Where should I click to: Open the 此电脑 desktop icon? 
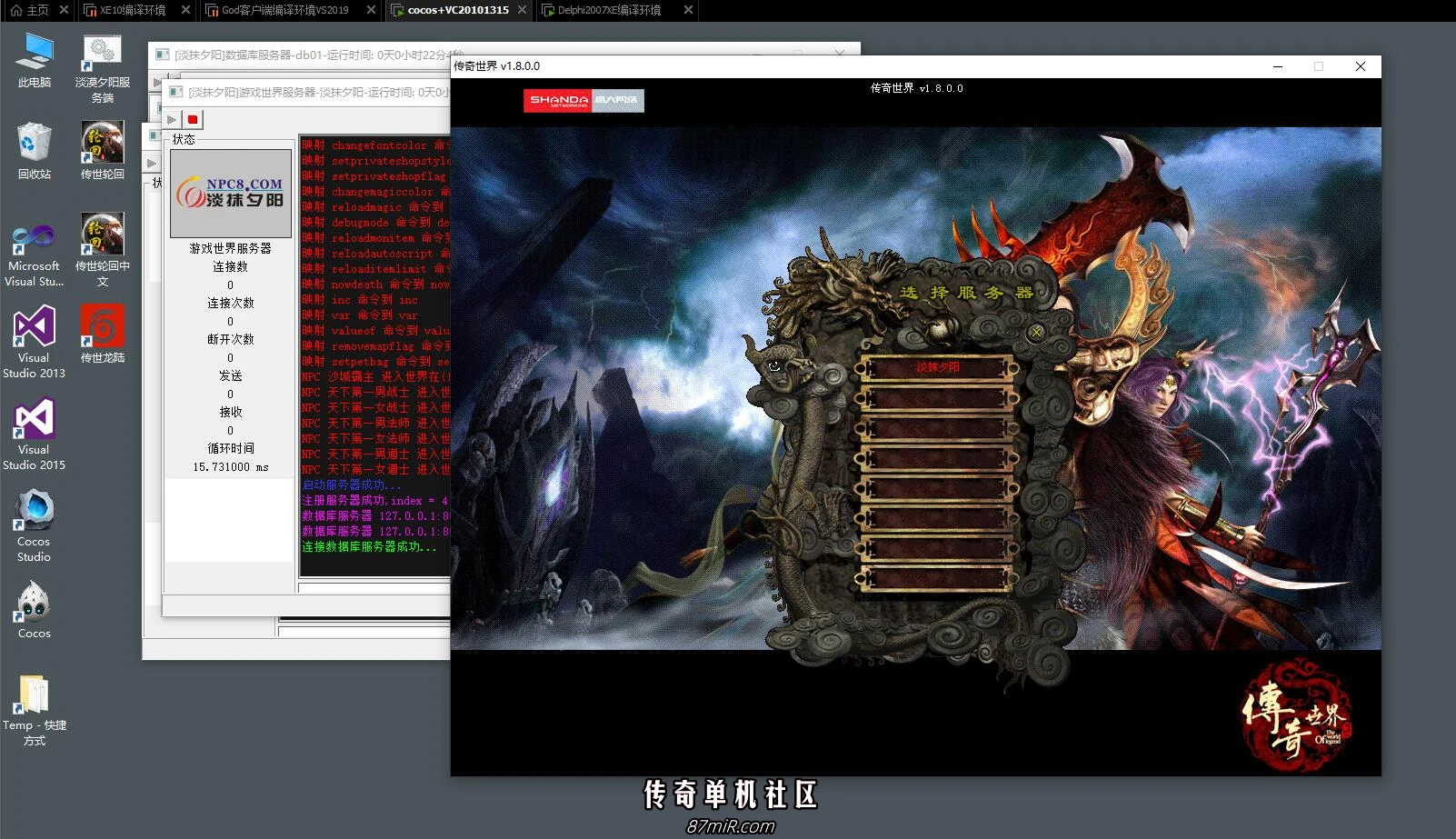point(34,60)
